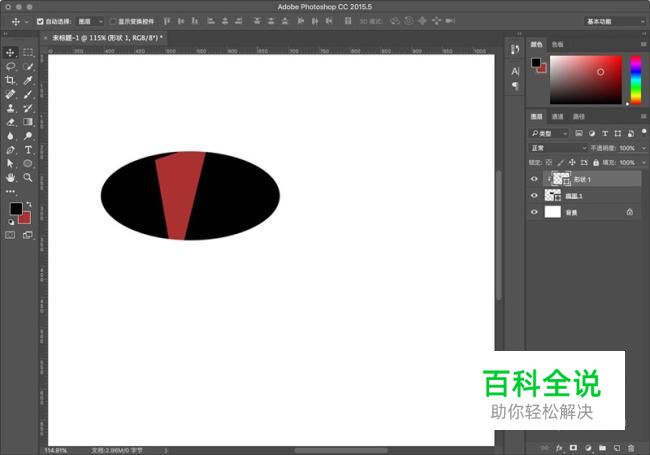Switch to the 通道 channels tab
Screen dimensions: 650x455
[558, 116]
